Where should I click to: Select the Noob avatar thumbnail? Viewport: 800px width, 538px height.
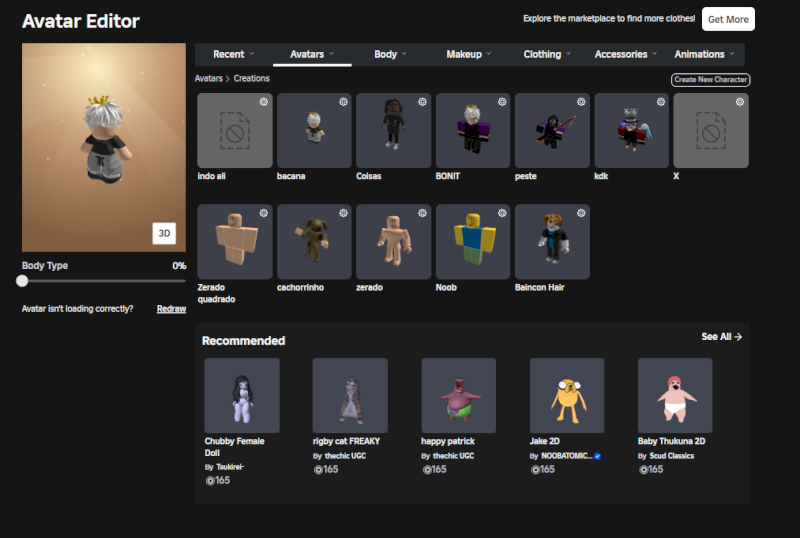[x=472, y=241]
